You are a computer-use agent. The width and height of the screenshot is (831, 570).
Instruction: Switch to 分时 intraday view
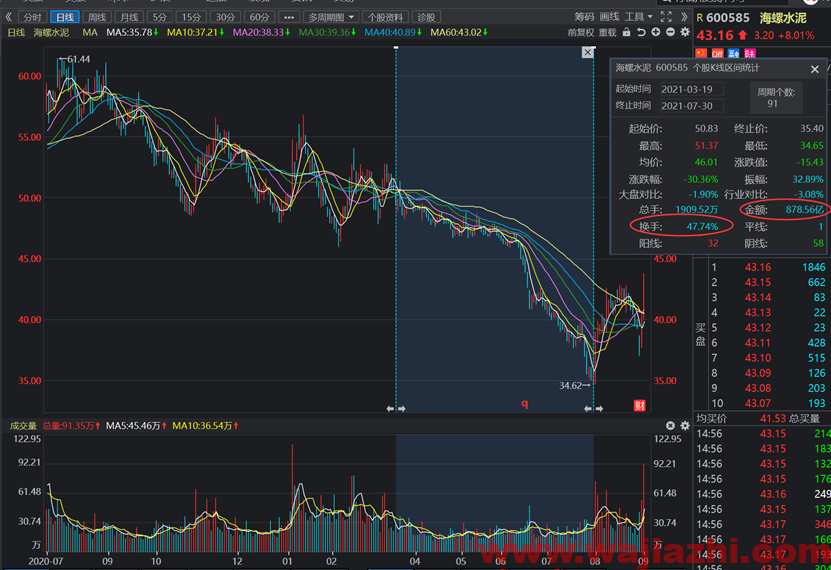click(32, 17)
